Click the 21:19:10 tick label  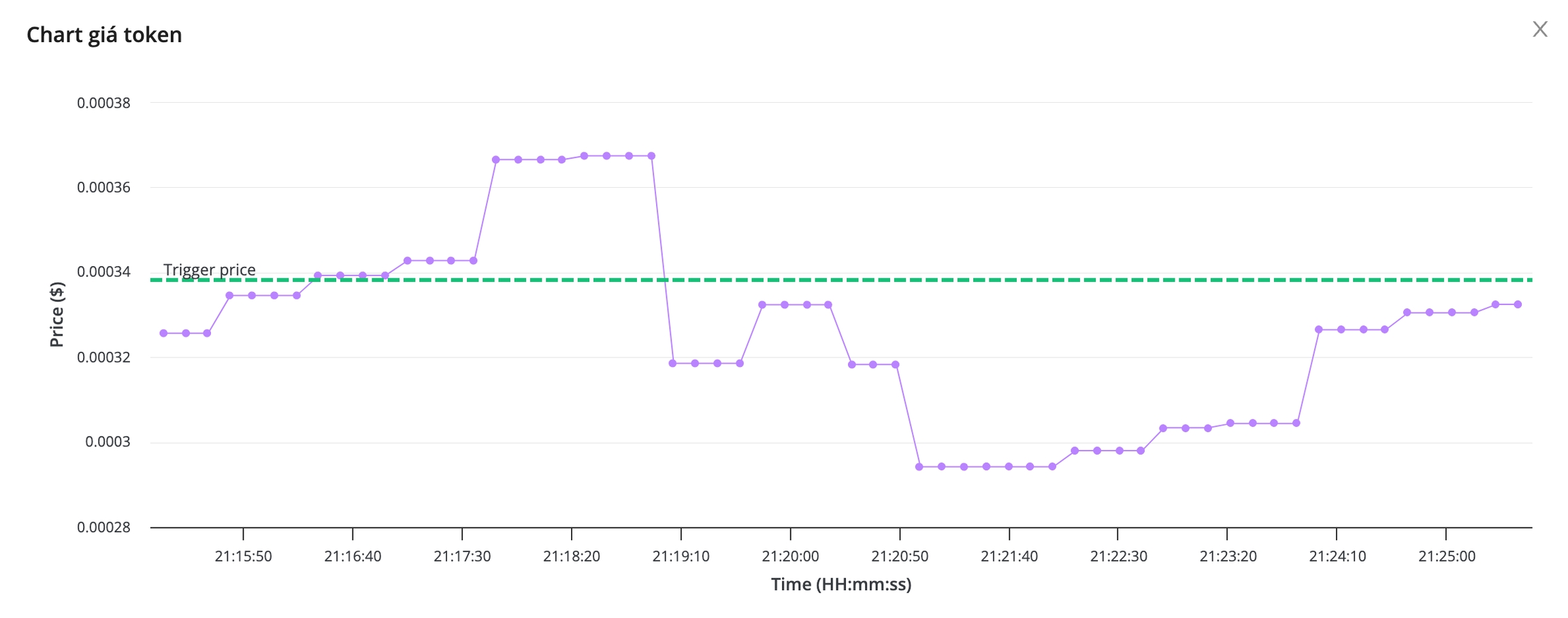pyautogui.click(x=681, y=556)
